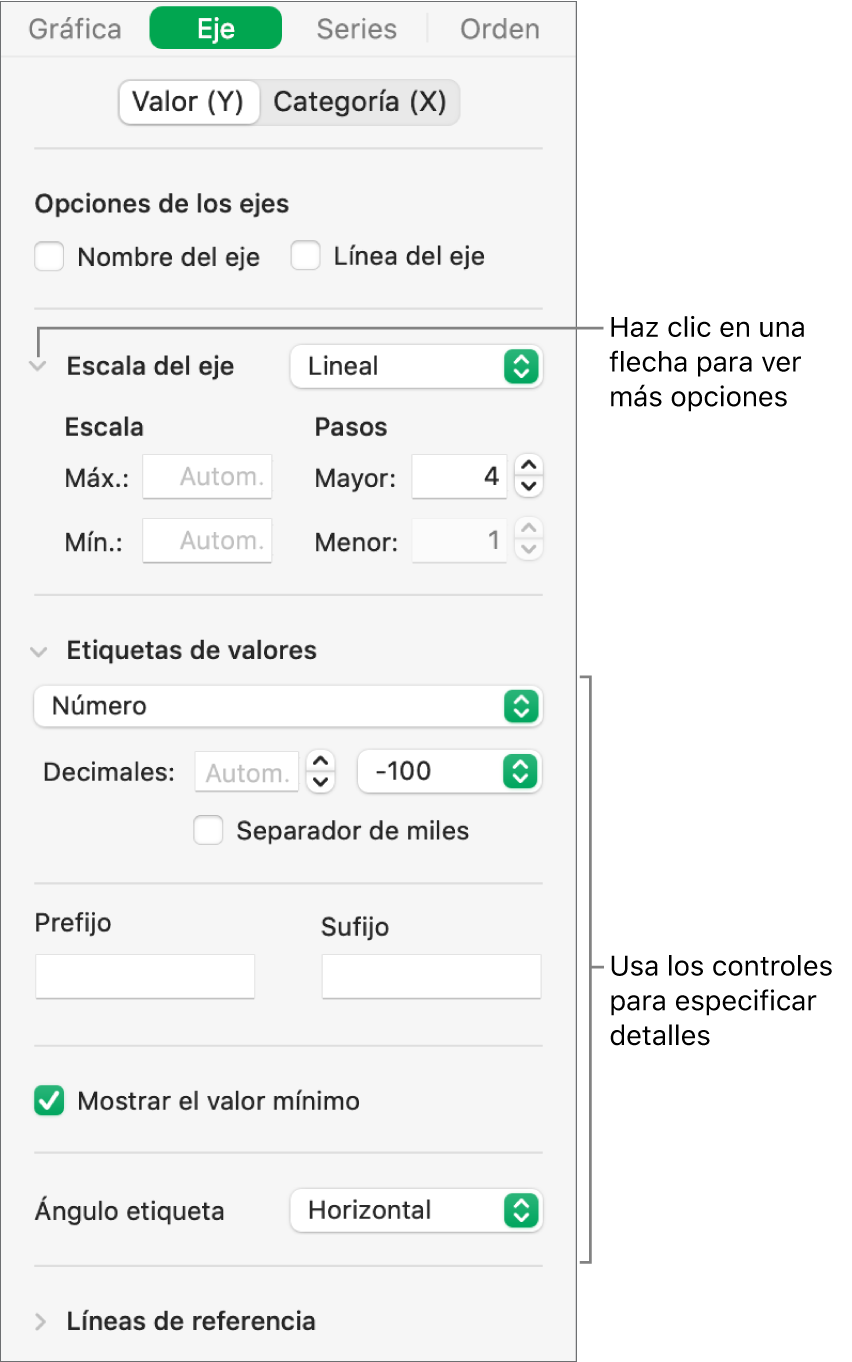This screenshot has height=1362, width=852.
Task: Open the Número format dropdown
Action: pos(287,707)
